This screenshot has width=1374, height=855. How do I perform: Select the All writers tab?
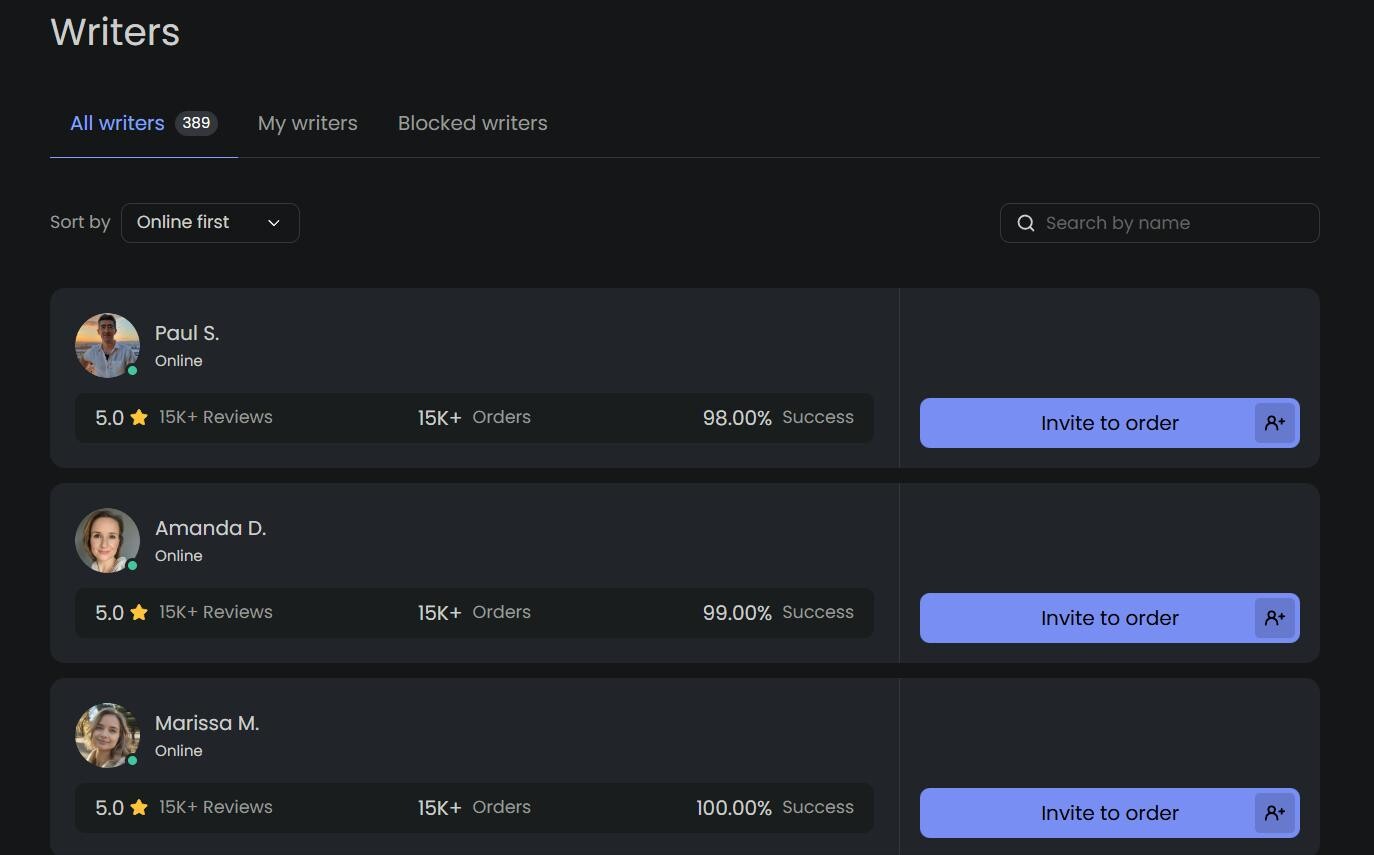pyautogui.click(x=118, y=123)
